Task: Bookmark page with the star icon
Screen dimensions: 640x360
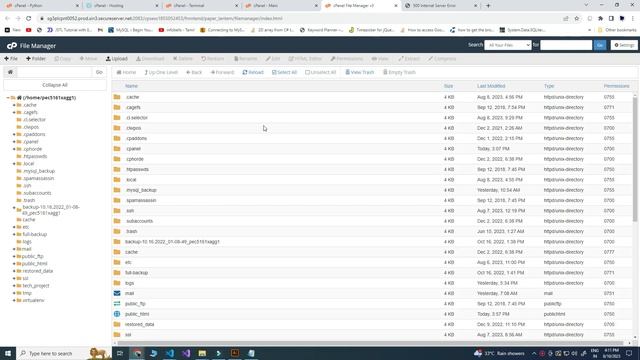Action: 577,18
